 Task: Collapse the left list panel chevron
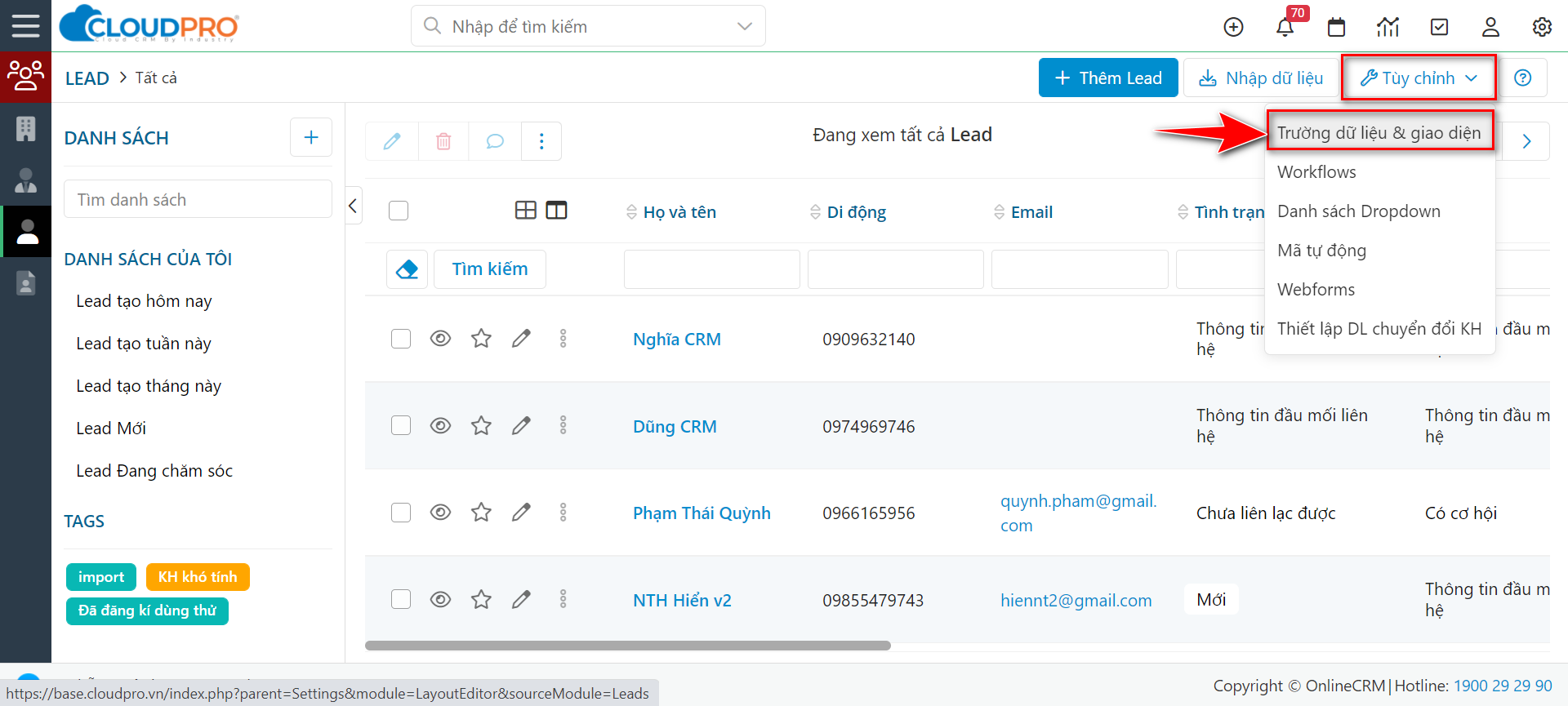click(x=354, y=206)
